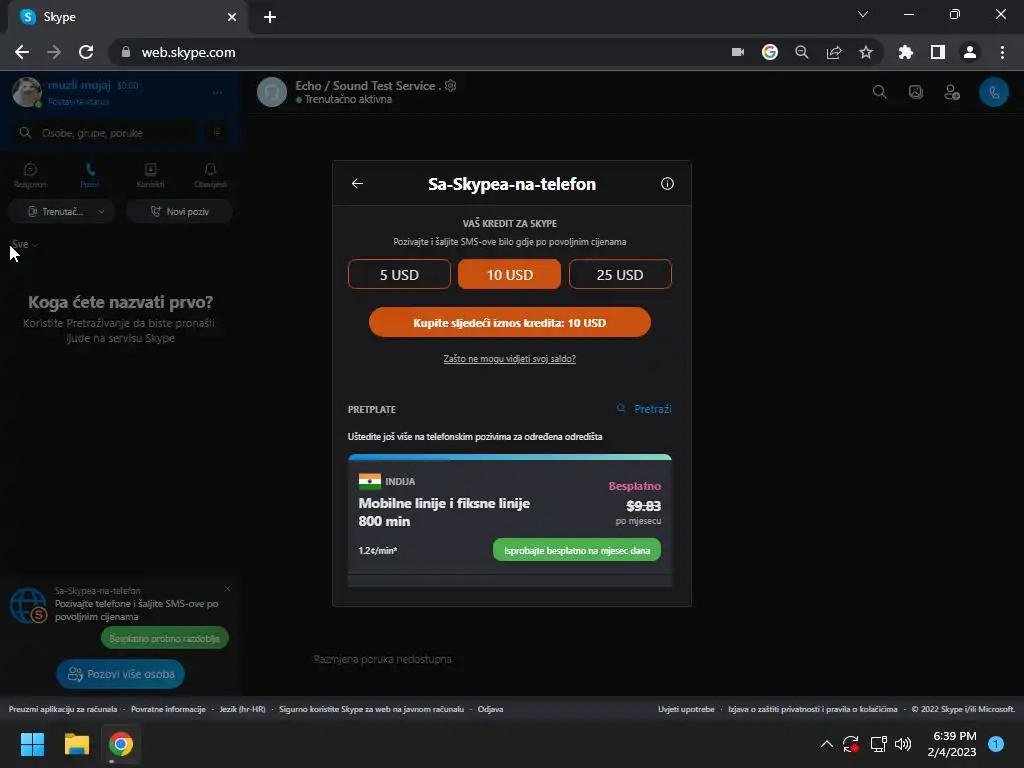The height and width of the screenshot is (768, 1024).
Task: Open the India 800 min subscription card
Action: (509, 515)
